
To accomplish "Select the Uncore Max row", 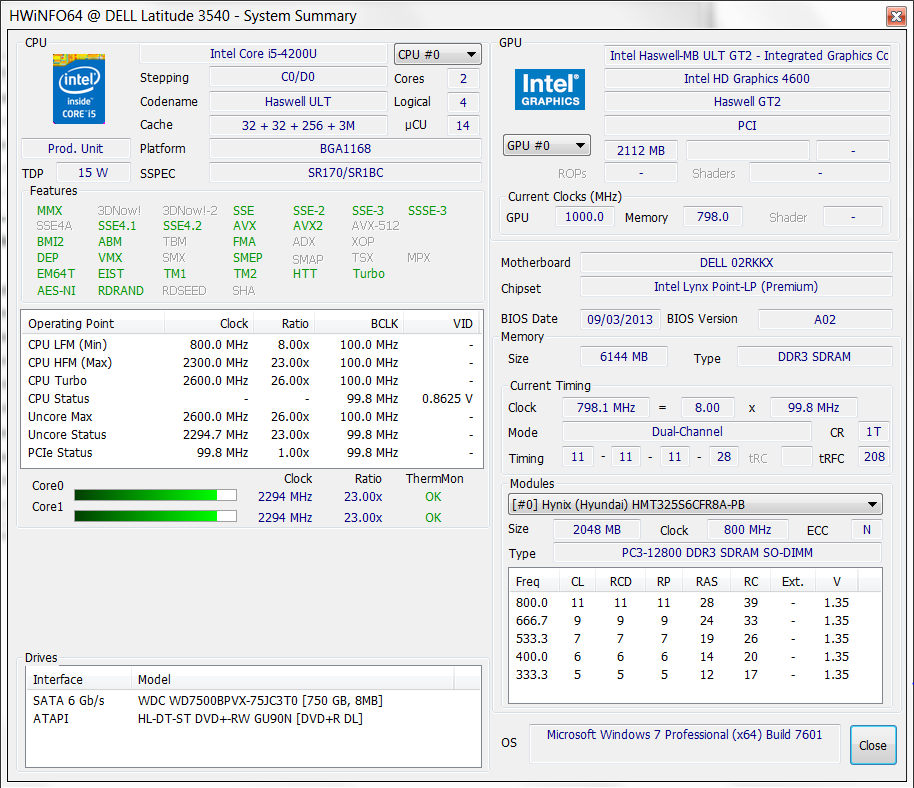I will coord(252,417).
